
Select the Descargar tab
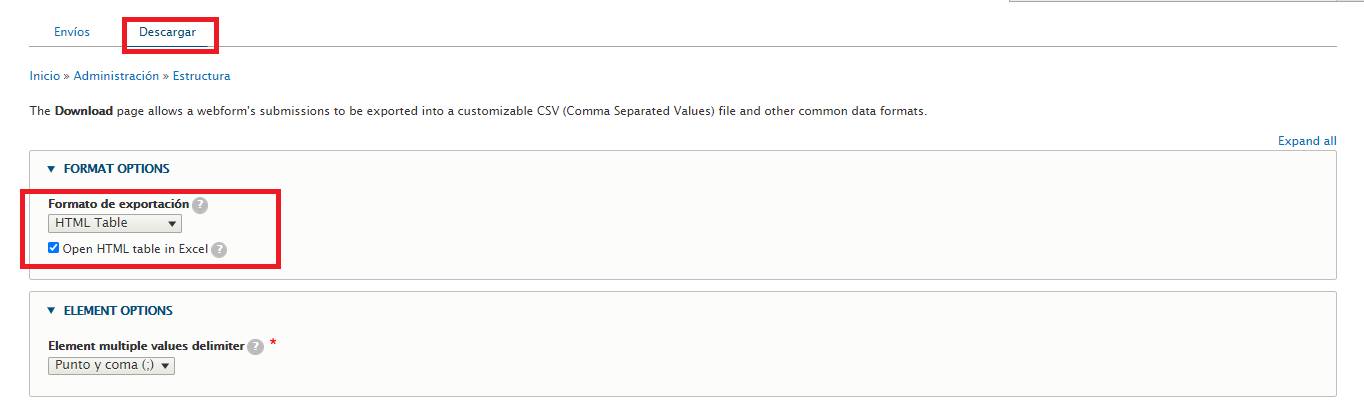coord(167,32)
